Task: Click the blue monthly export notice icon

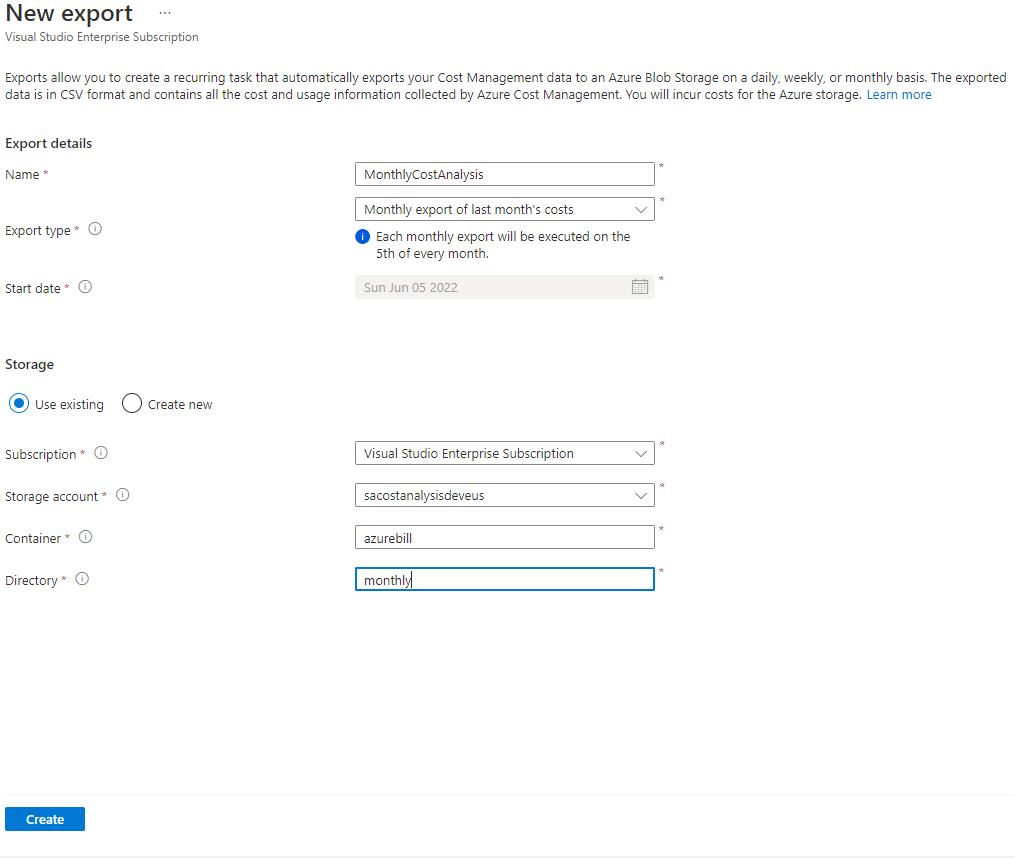Action: (362, 236)
